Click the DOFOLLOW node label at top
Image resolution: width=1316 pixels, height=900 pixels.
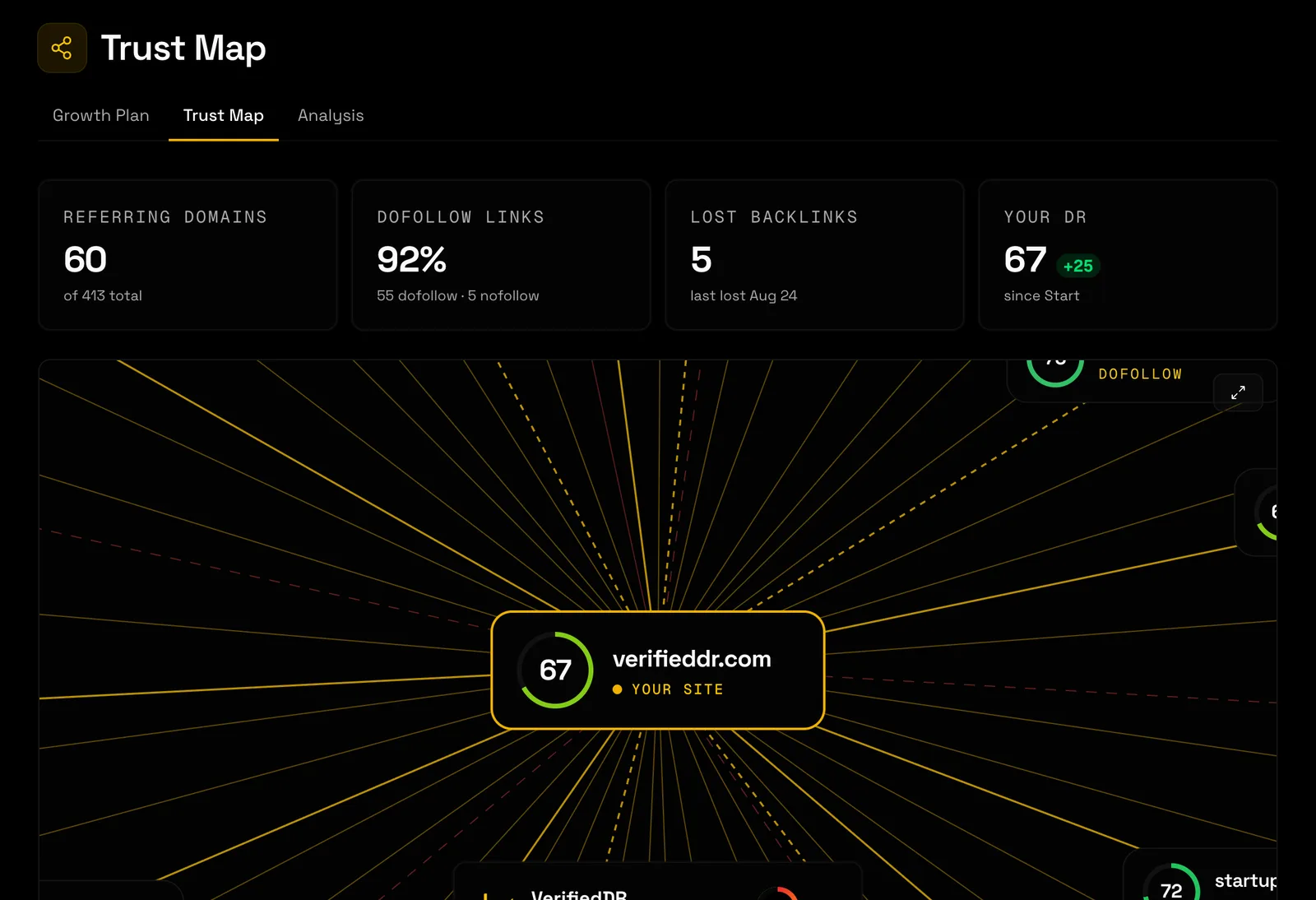click(x=1140, y=374)
